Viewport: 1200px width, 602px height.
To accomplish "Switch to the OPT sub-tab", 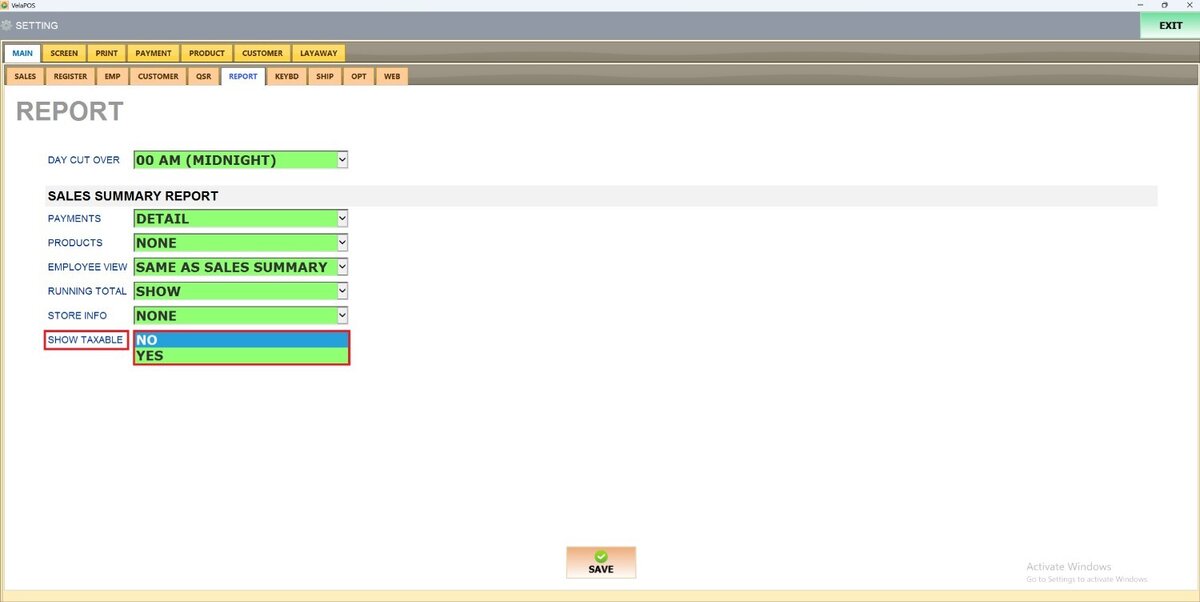I will coord(358,76).
